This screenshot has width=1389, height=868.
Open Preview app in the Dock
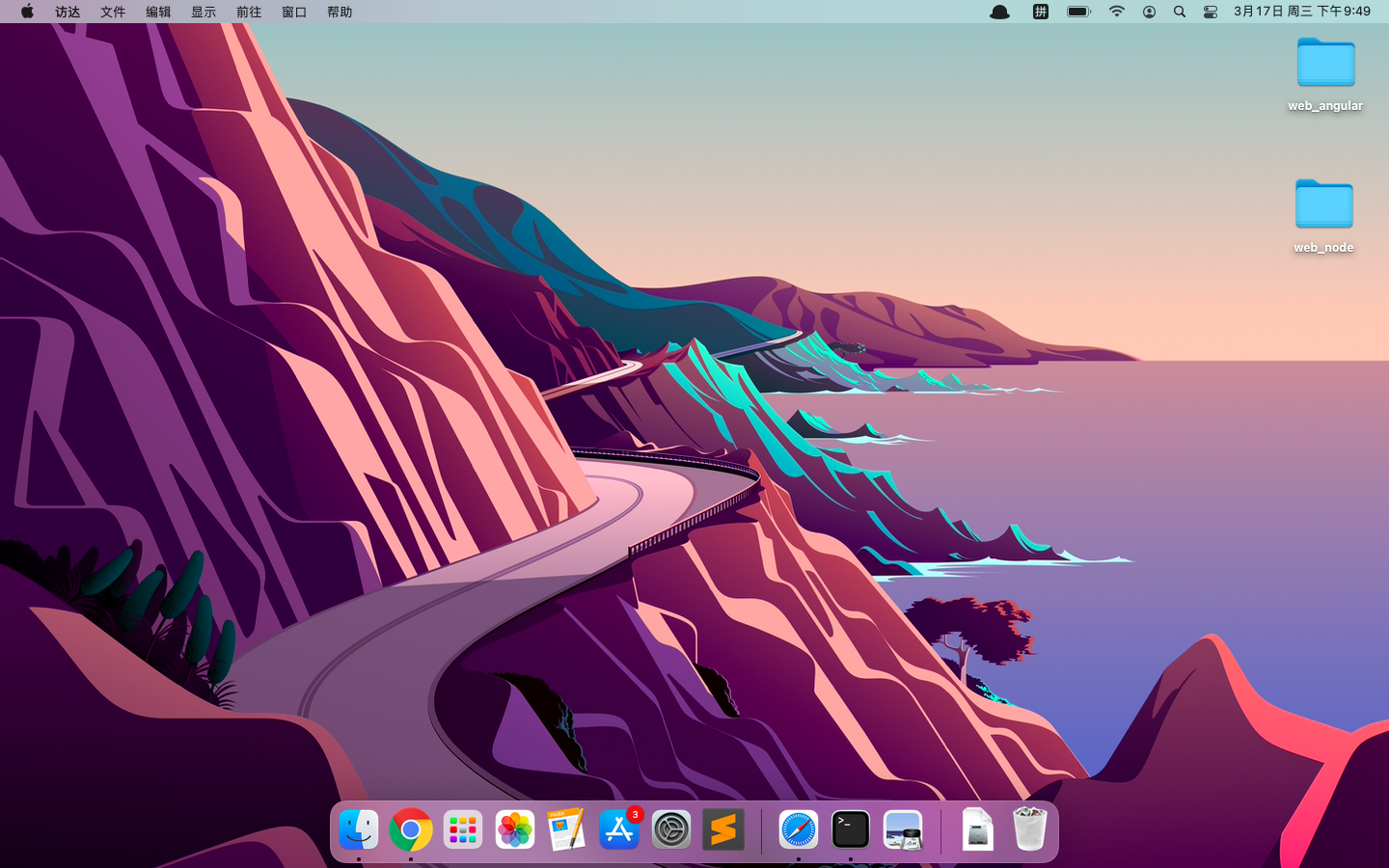903,829
